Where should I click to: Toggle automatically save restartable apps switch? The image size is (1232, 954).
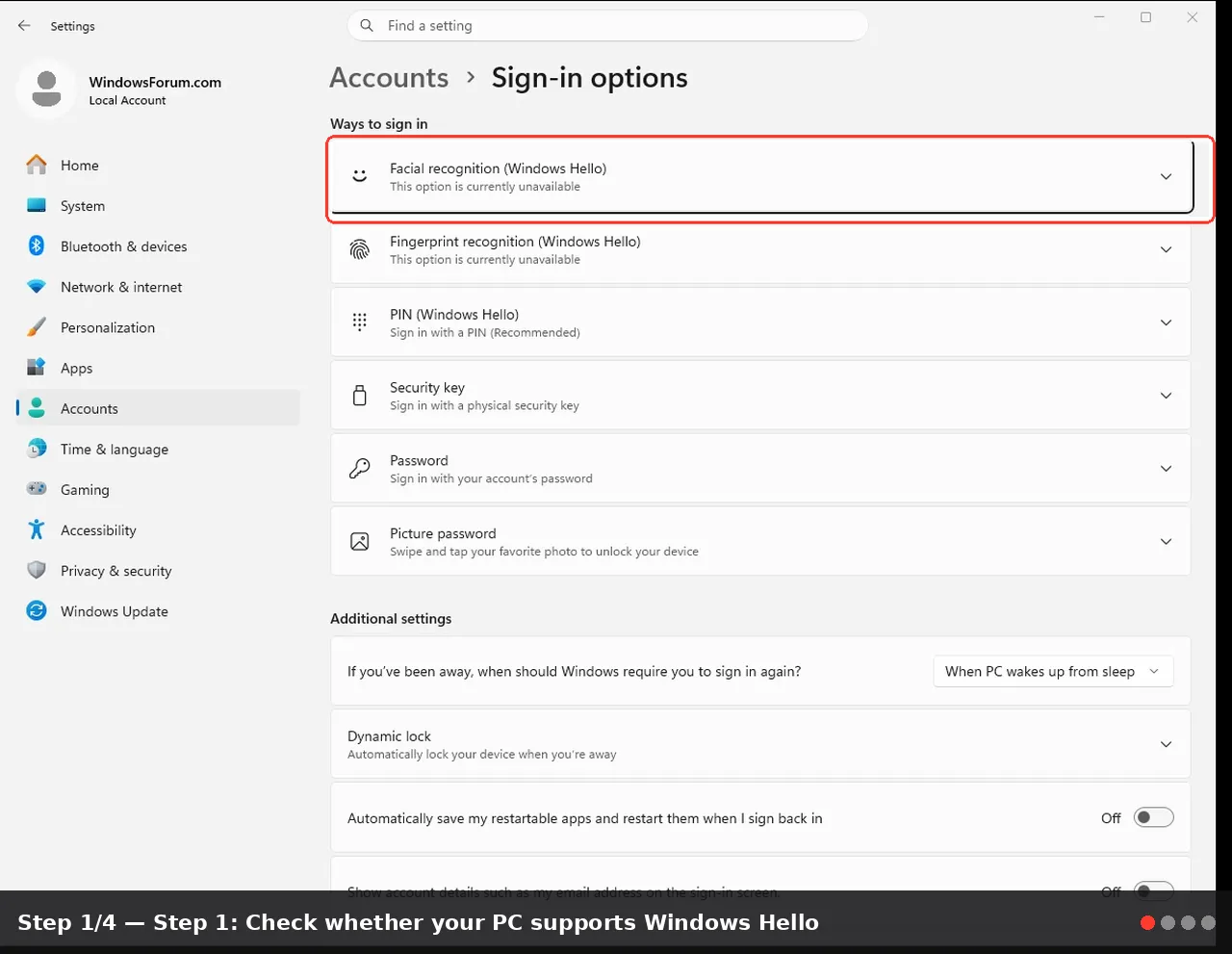[x=1153, y=817]
